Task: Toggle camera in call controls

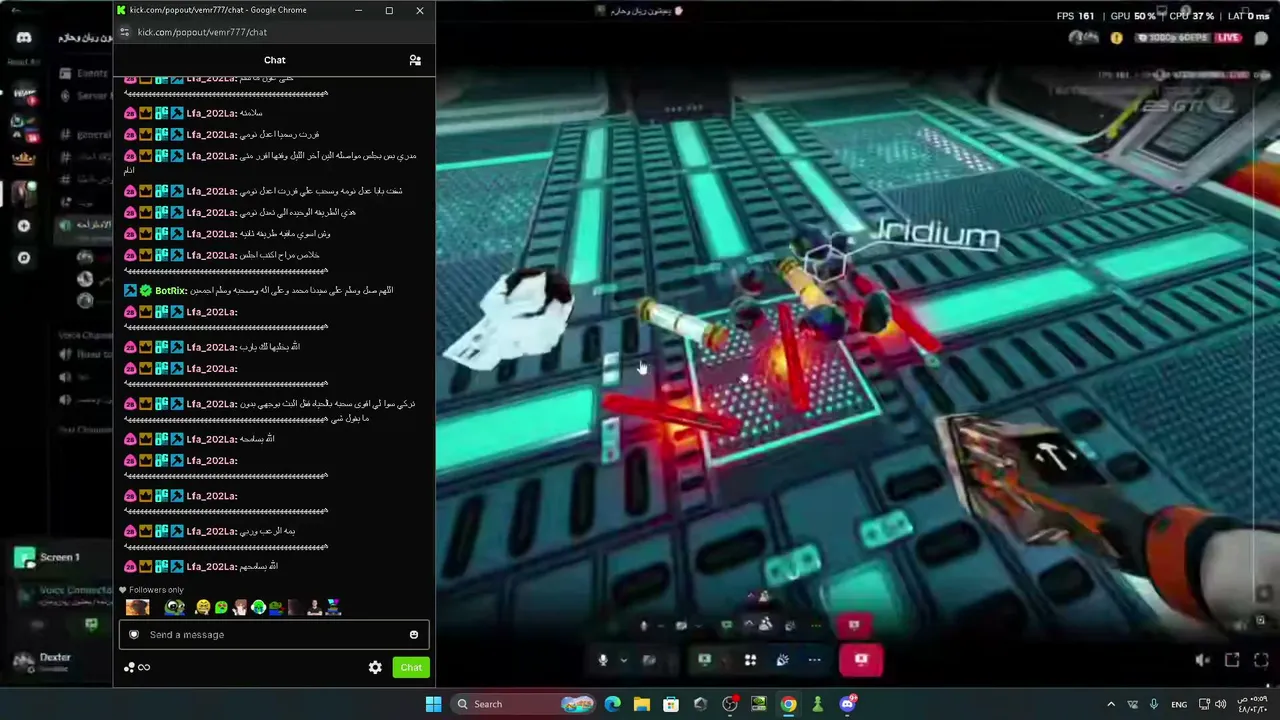Action: tap(649, 660)
